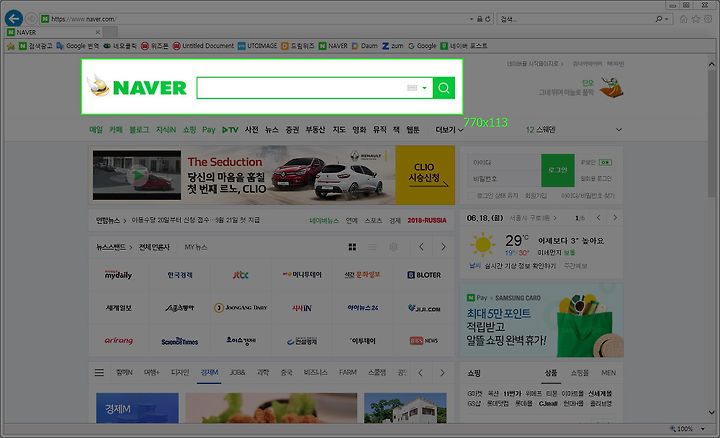Click the Samsung Card Pay banner
The height and width of the screenshot is (438, 720).
[x=542, y=320]
